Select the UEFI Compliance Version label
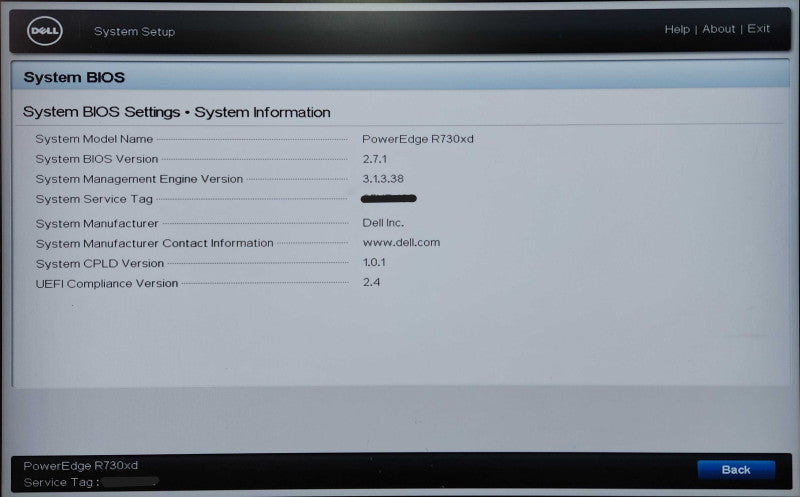 click(x=107, y=283)
